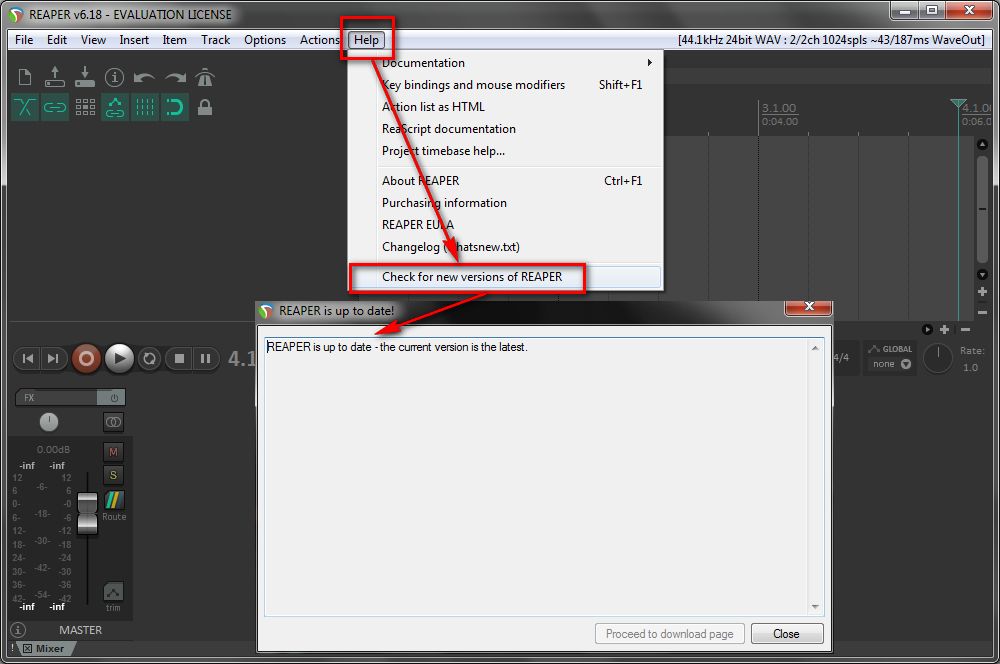Toggle repeat in the transport bar

tap(149, 358)
